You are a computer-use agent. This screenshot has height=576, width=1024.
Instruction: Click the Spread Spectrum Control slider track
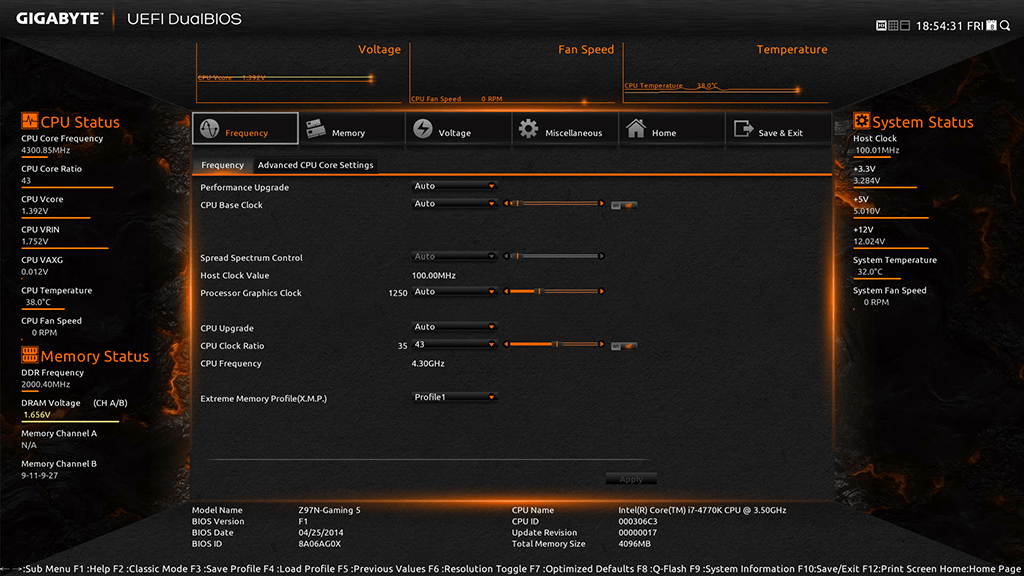coord(554,256)
